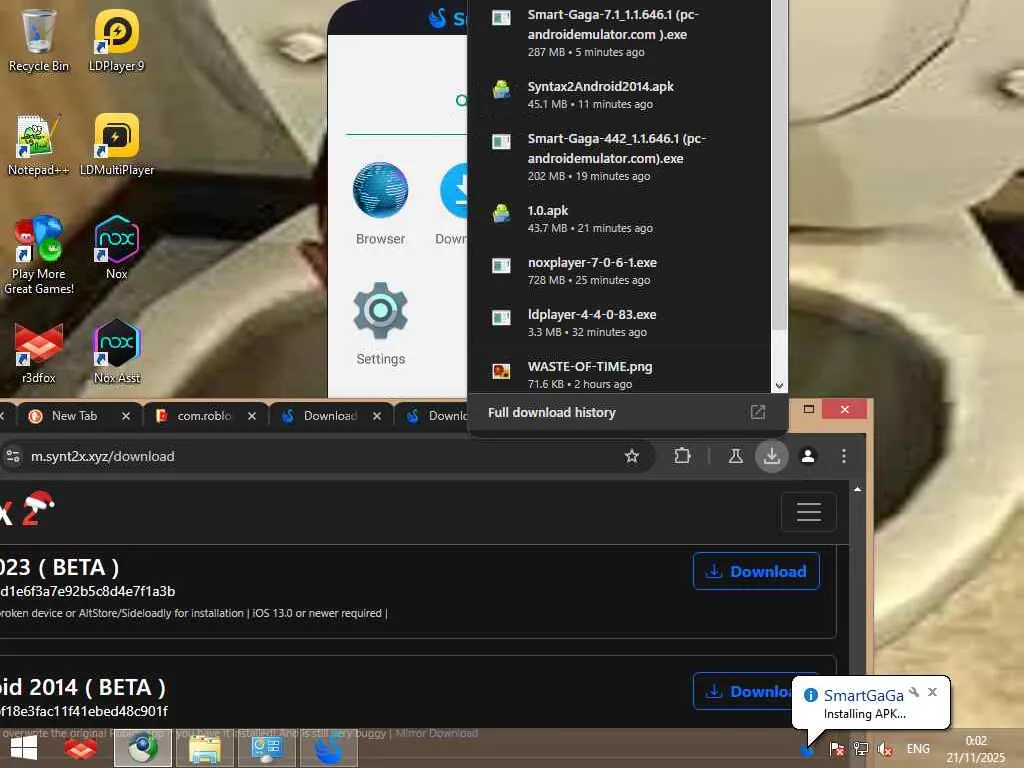Open WASTE-OF-TIME.png download entry
Viewport: 1024px width, 768px height.
[x=620, y=372]
